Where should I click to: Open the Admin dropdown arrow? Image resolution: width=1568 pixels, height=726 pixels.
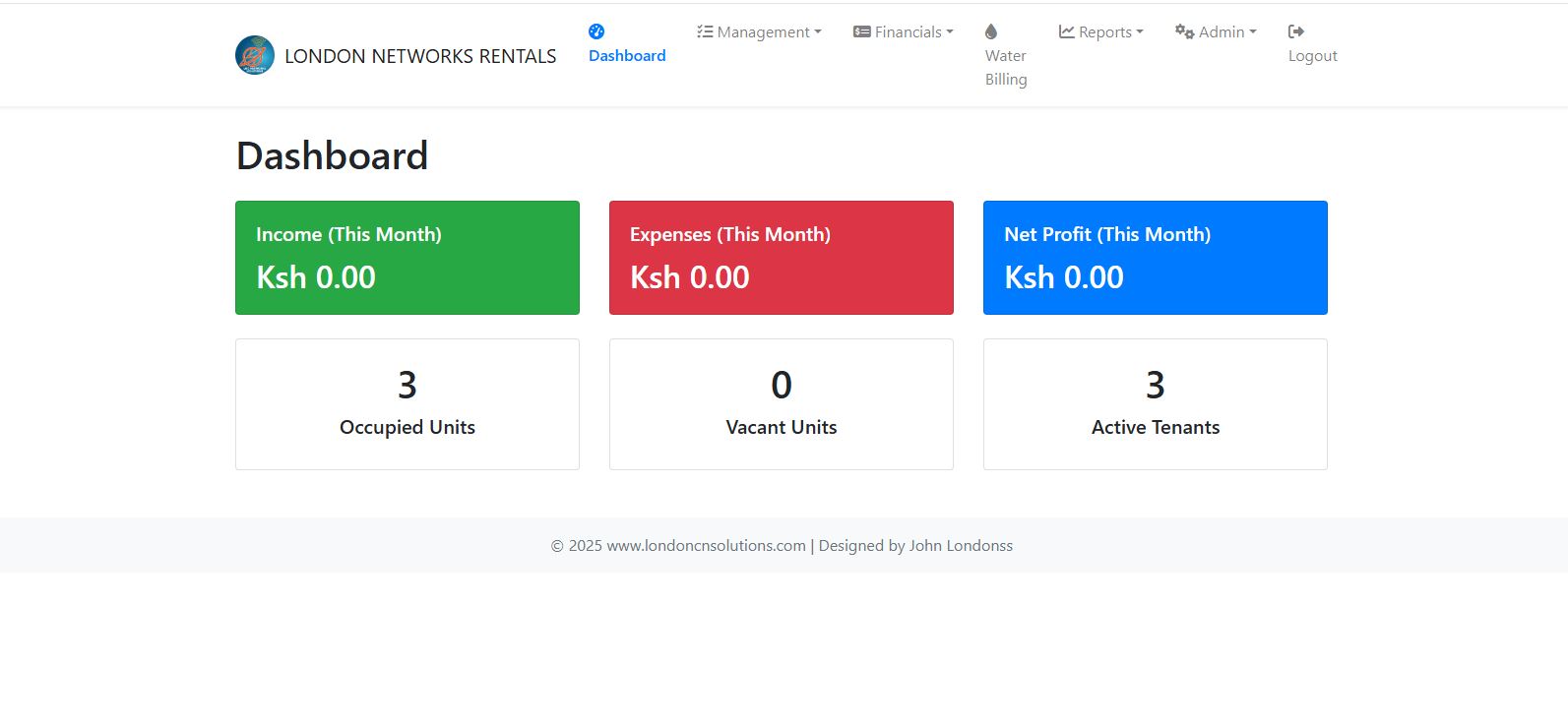[x=1253, y=32]
